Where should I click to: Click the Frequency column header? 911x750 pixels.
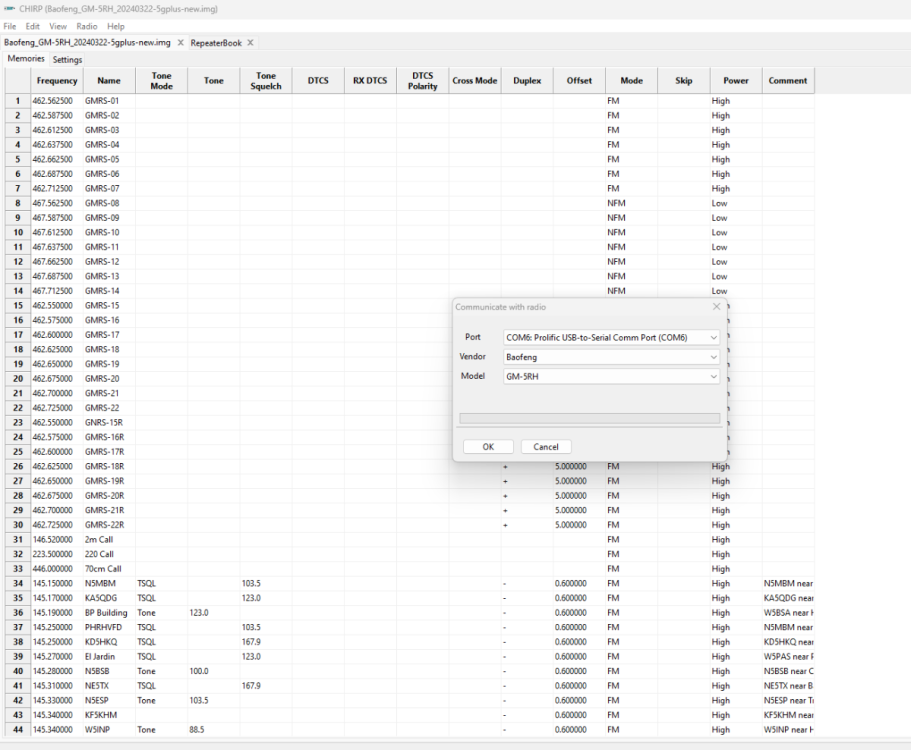coord(57,81)
